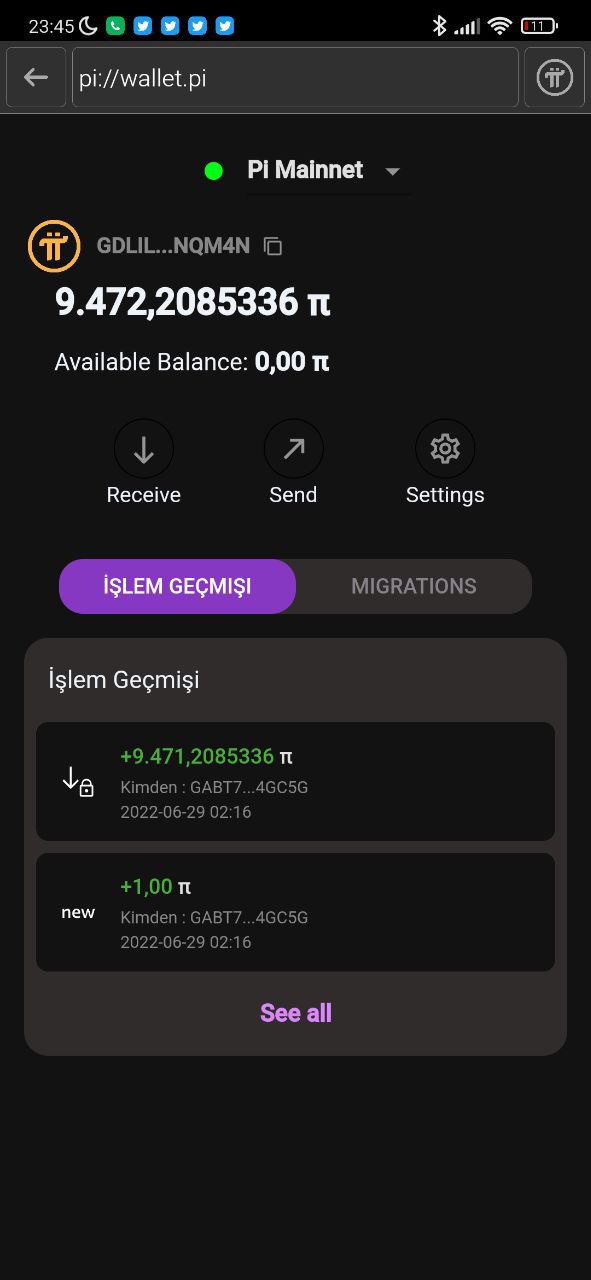Viewport: 591px width, 1280px height.
Task: Open wallet Settings gear icon
Action: coord(445,449)
